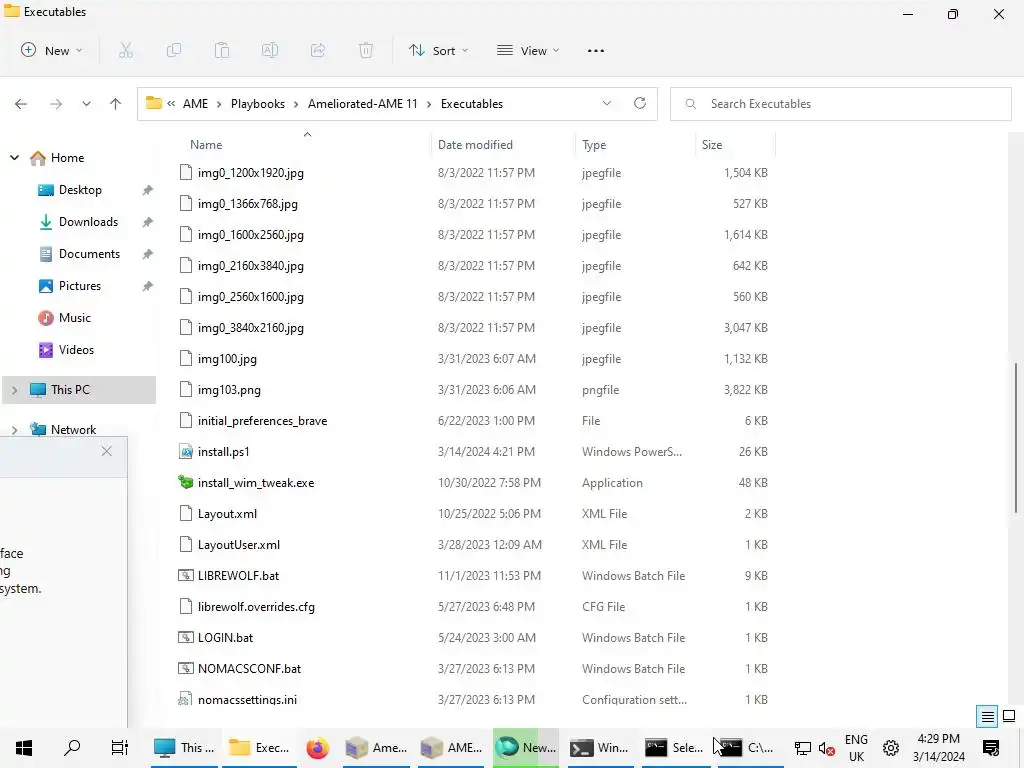This screenshot has width=1024, height=768.
Task: Navigate to Playbooks breadcrumb
Action: [258, 104]
